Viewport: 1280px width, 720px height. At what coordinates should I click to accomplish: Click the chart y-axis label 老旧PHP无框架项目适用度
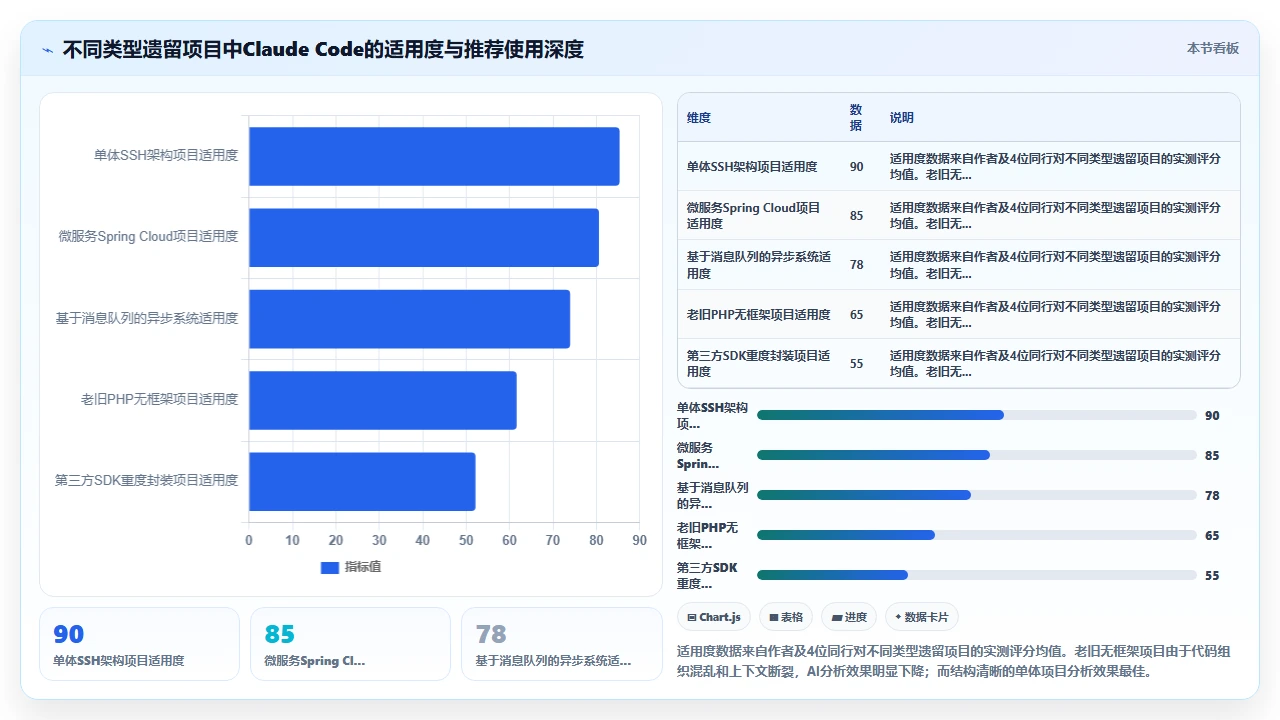(x=159, y=400)
